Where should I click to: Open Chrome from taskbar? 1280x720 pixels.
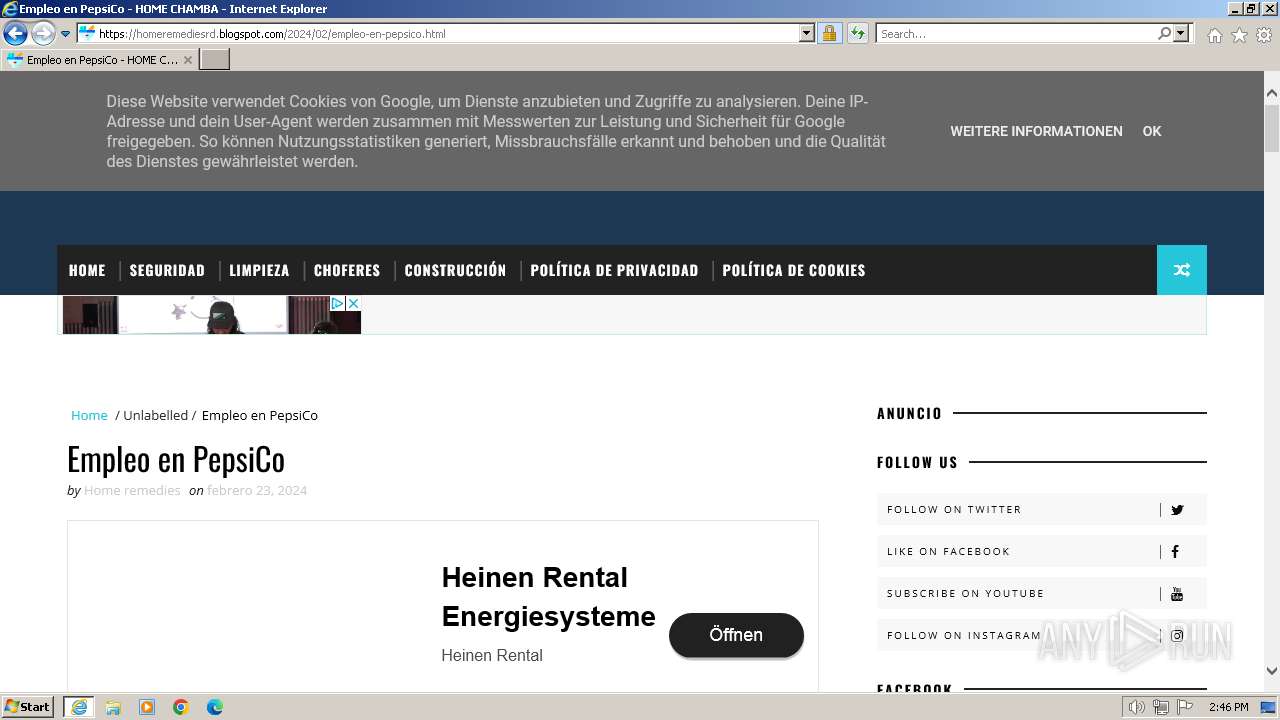181,707
